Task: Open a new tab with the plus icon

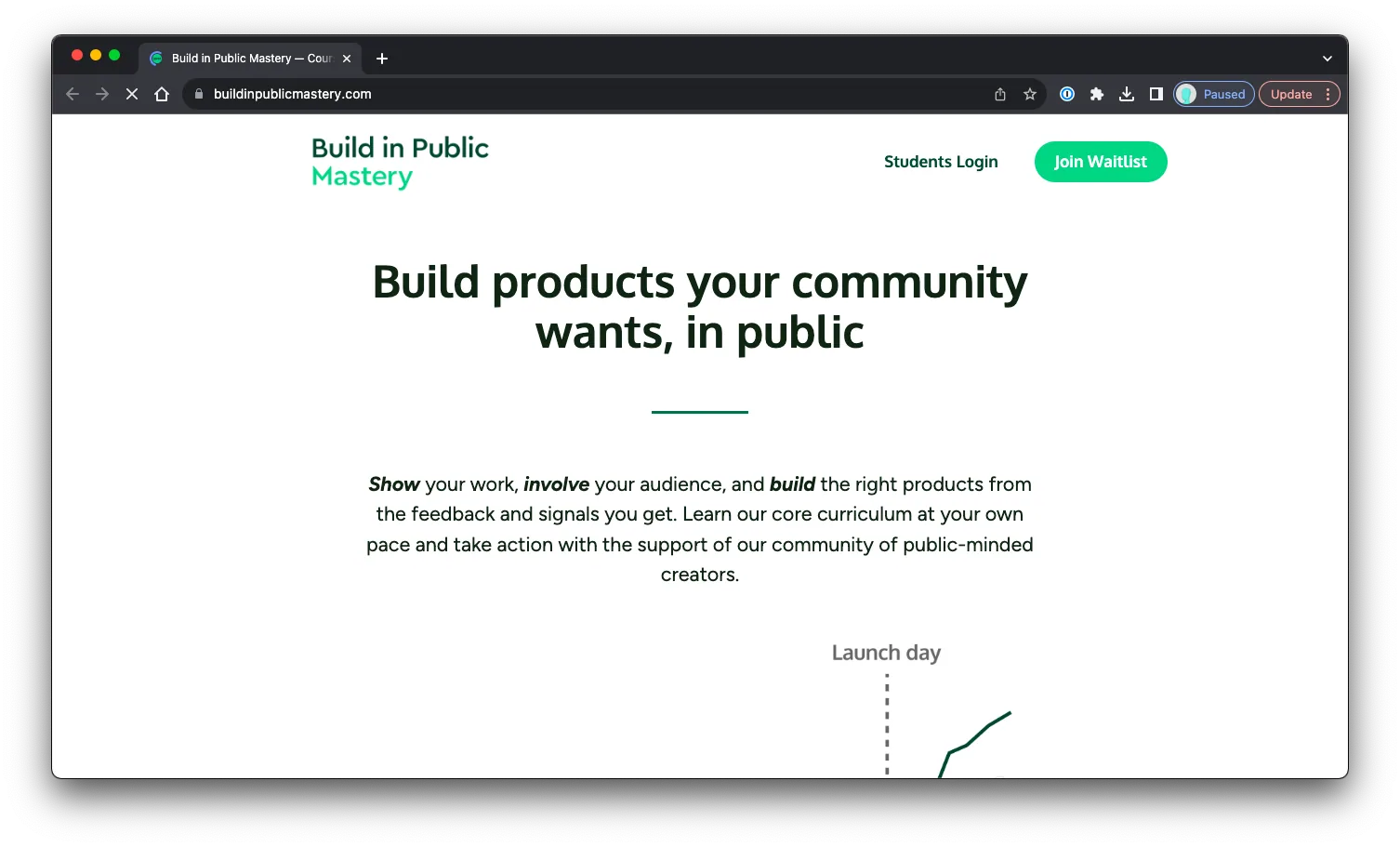Action: 382,59
